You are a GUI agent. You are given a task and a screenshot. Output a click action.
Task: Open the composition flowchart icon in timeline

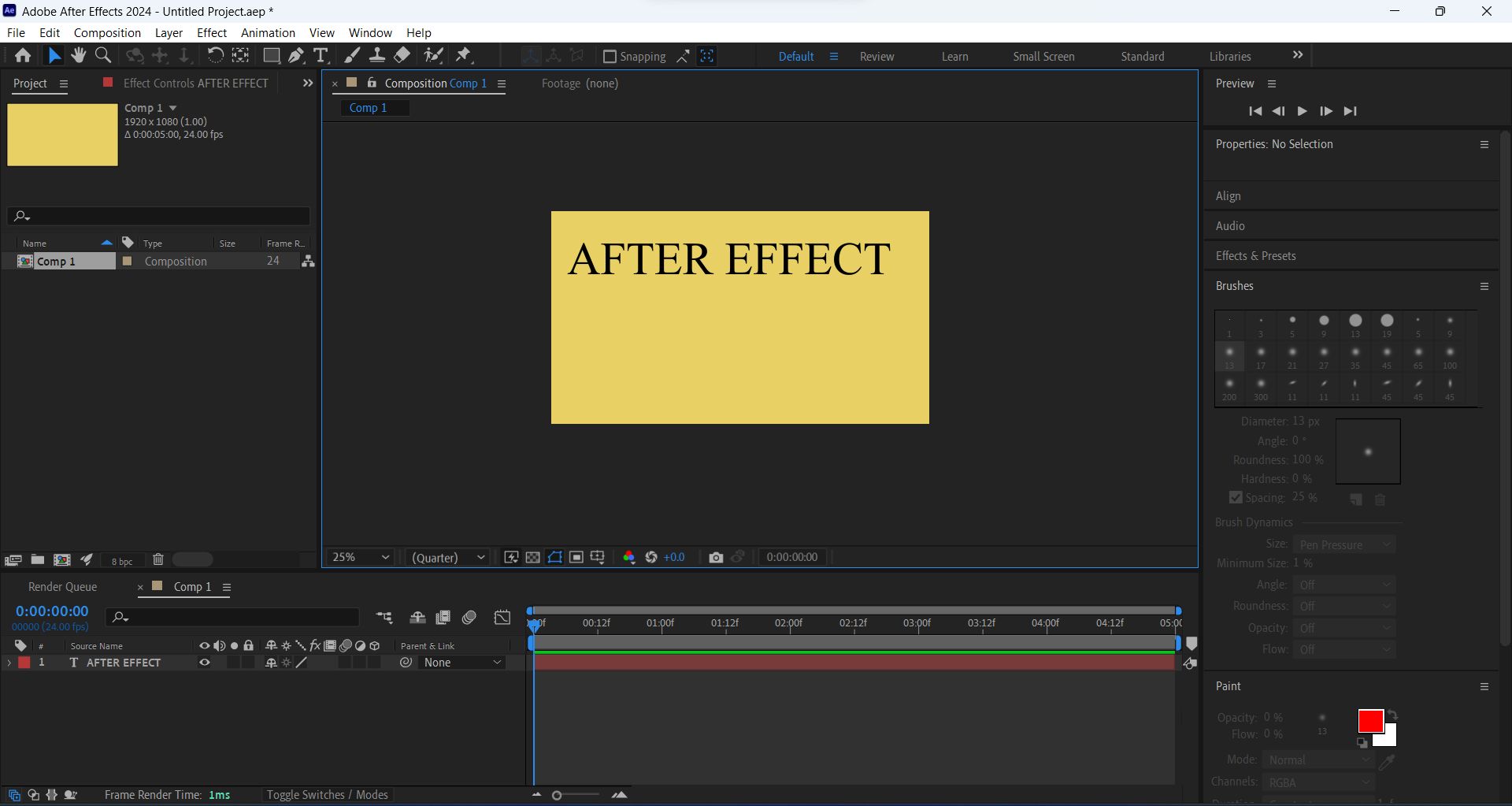384,618
